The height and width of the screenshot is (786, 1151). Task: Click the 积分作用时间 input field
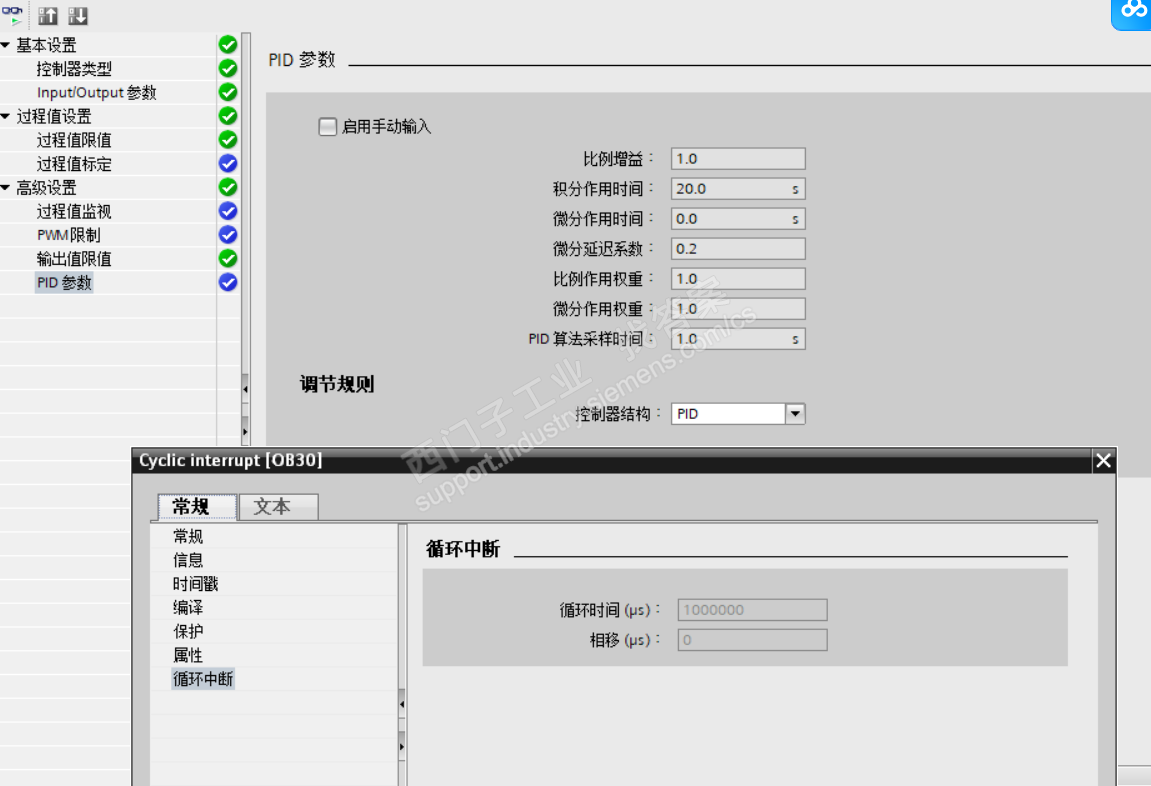click(x=738, y=189)
